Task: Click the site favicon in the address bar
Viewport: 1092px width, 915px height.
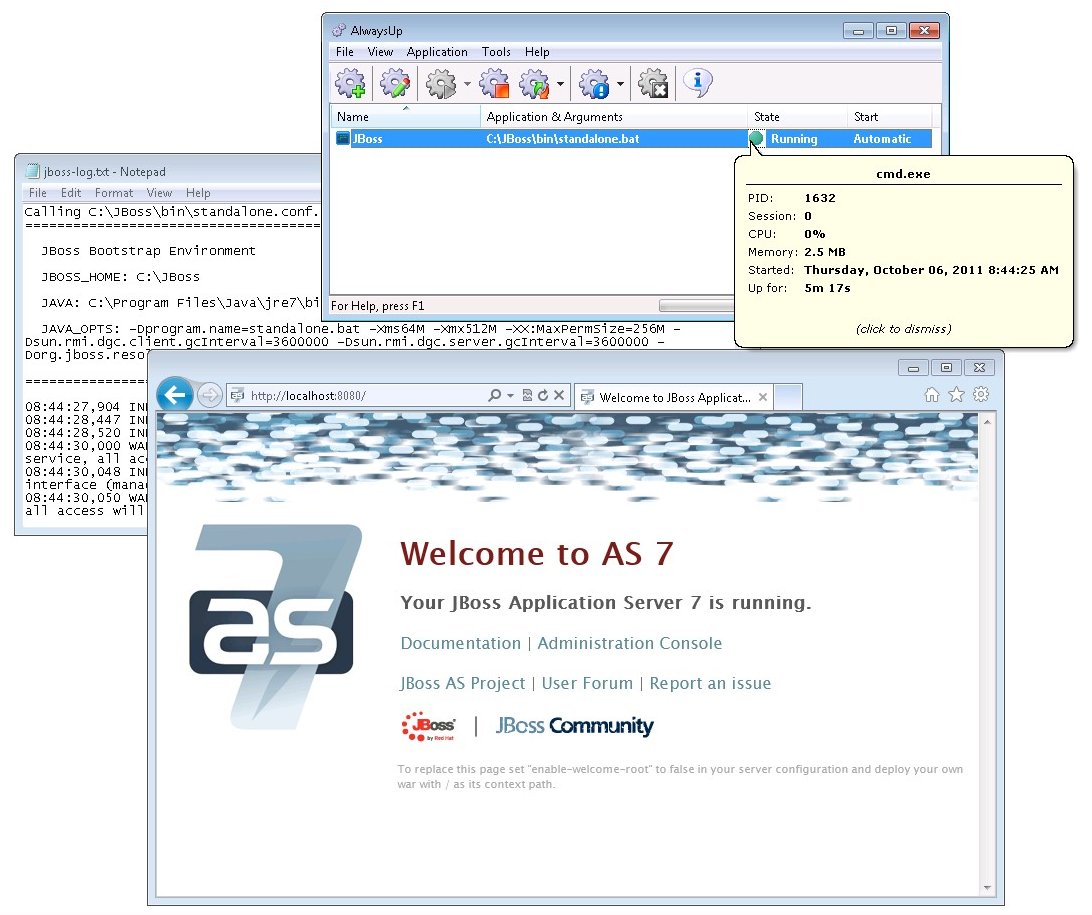Action: coord(237,396)
